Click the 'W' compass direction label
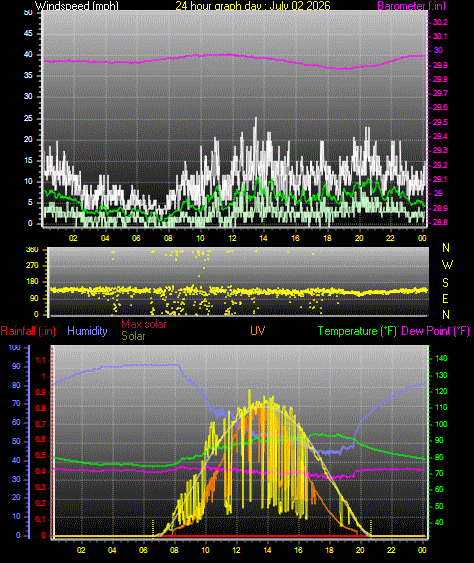The image size is (474, 563). coord(447,265)
